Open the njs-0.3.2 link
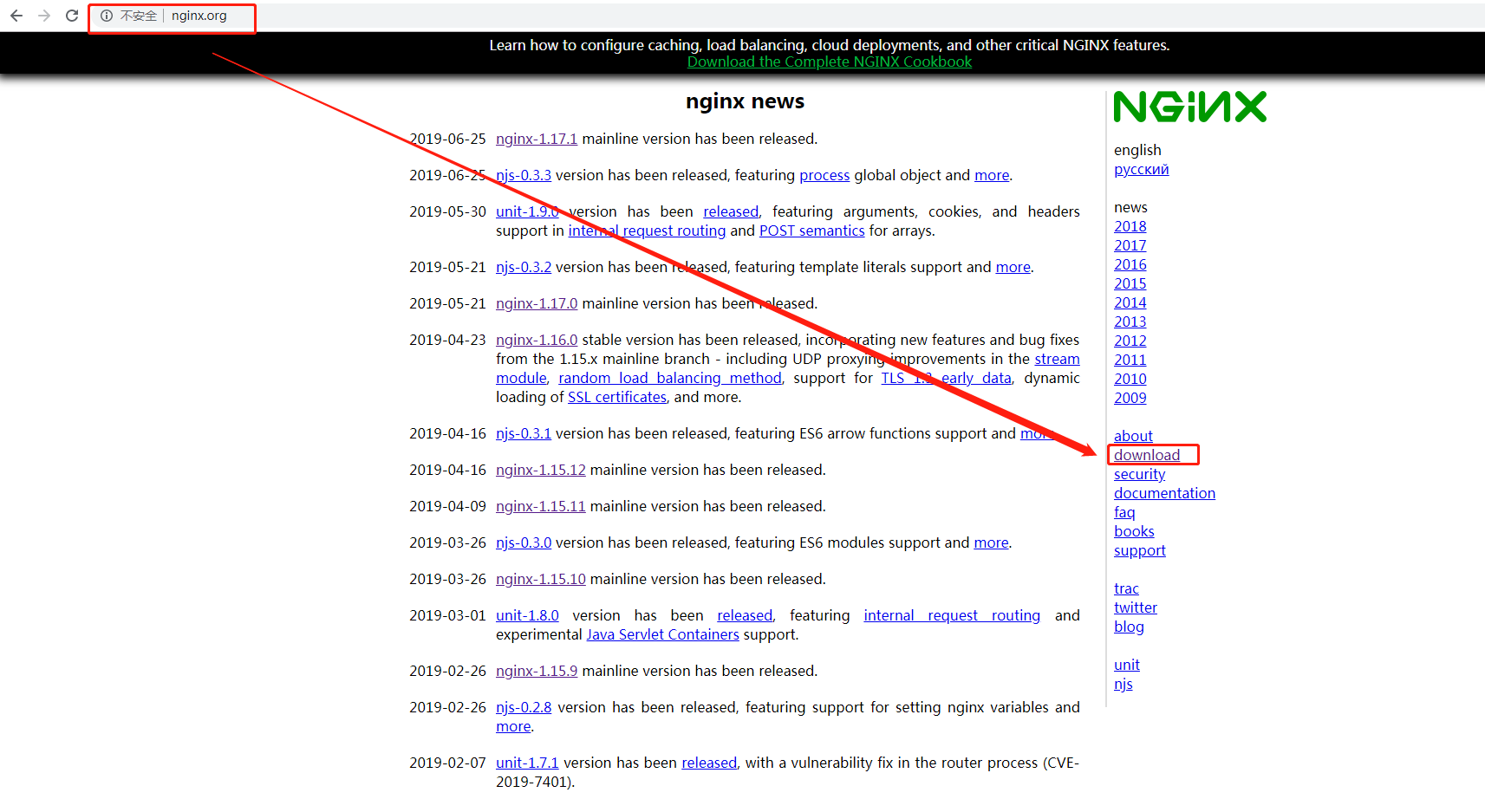The image size is (1485, 812). tap(524, 267)
